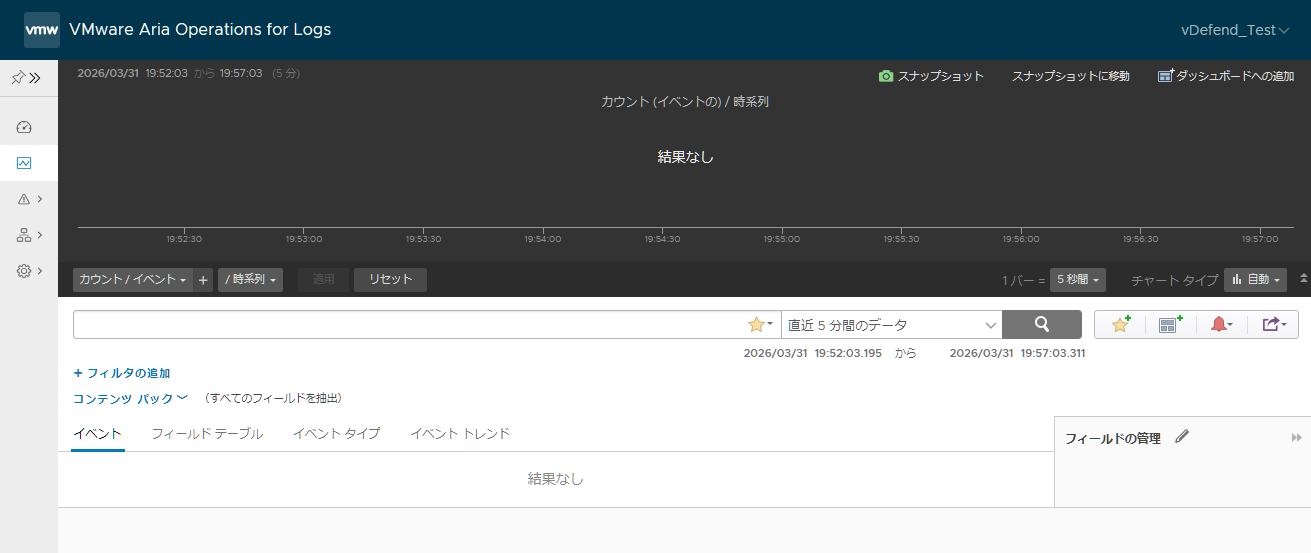Open the 直近 5 分間のデータ time range dropdown
Image resolution: width=1311 pixels, height=553 pixels.
(891, 324)
